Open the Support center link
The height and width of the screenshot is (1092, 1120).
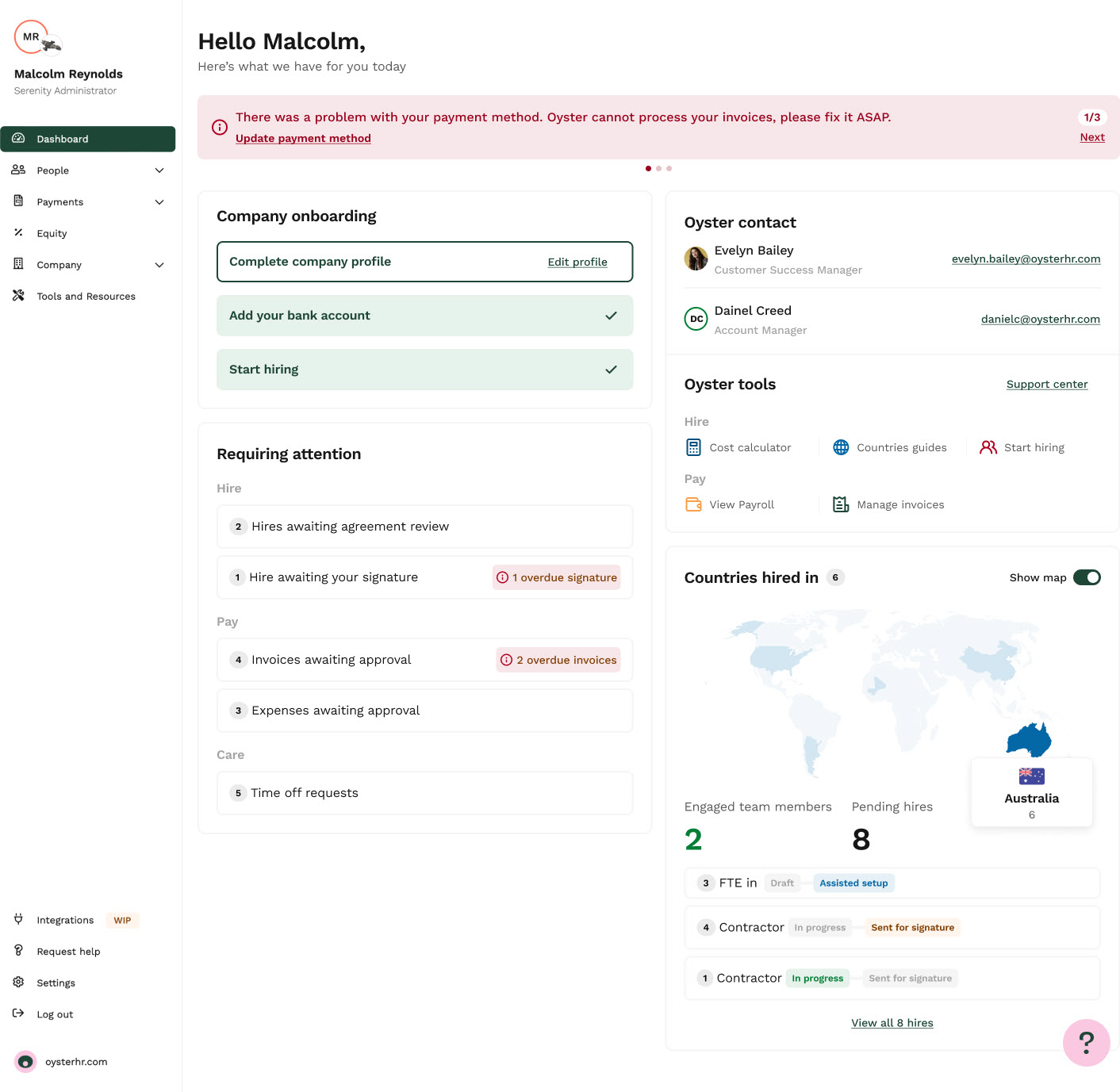coord(1047,384)
